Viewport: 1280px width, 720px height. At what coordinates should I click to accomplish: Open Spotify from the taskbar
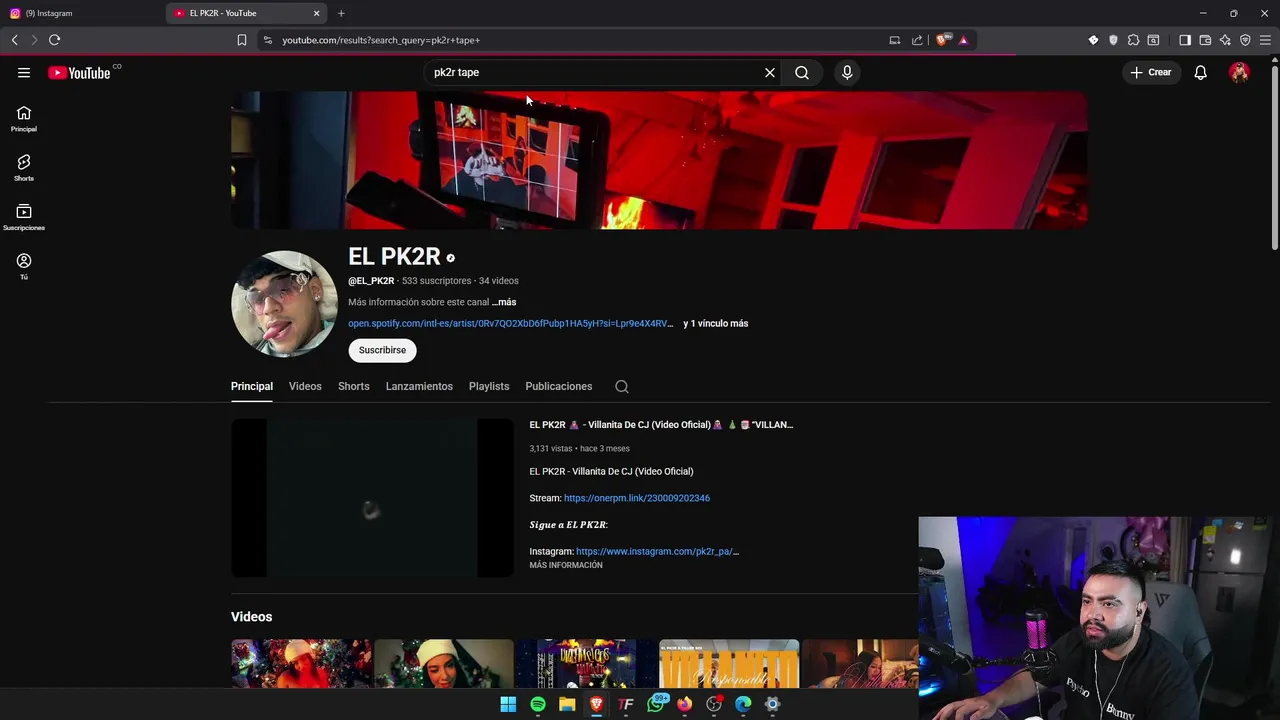tap(538, 704)
